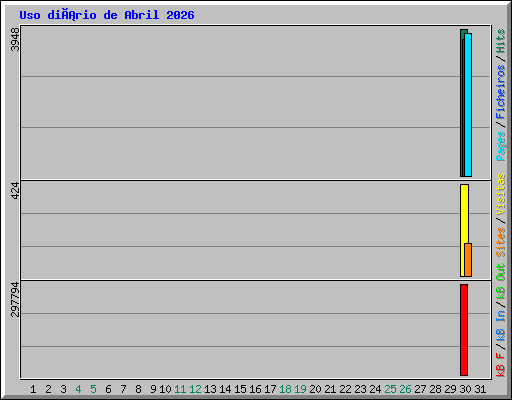Click the Hits legend label
Screen dimensions: 512x400
pos(501,41)
